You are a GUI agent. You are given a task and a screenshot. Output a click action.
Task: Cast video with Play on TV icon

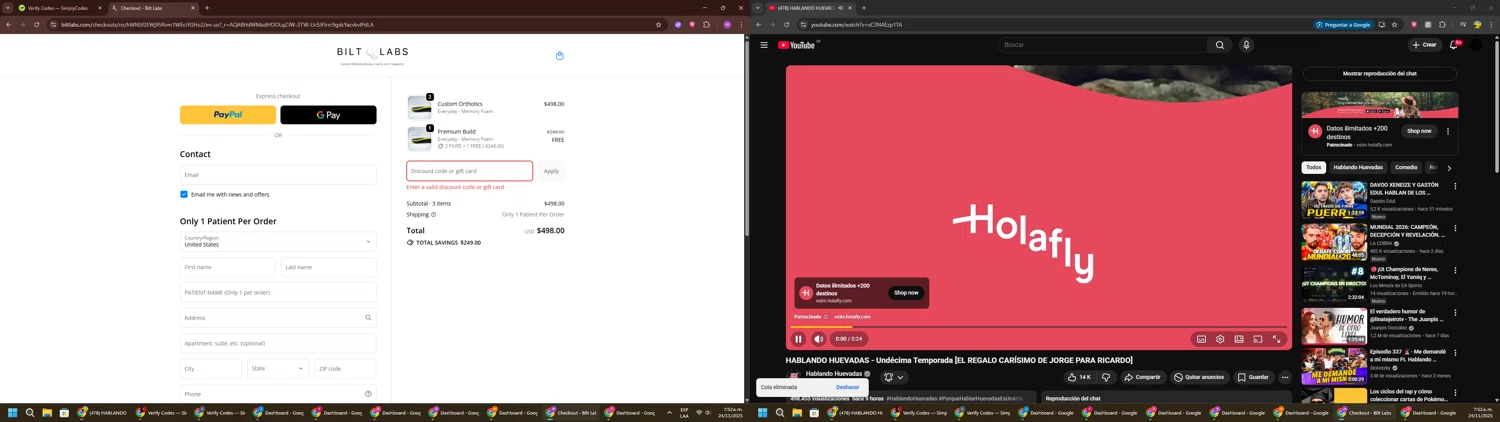[1258, 339]
